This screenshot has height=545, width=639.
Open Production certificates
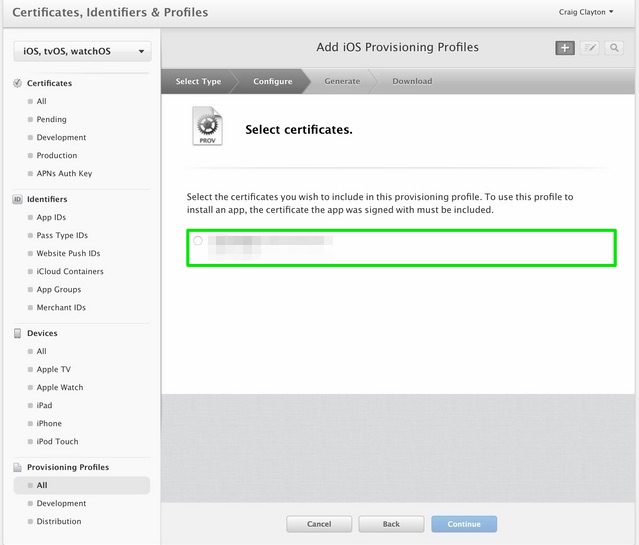(x=57, y=155)
